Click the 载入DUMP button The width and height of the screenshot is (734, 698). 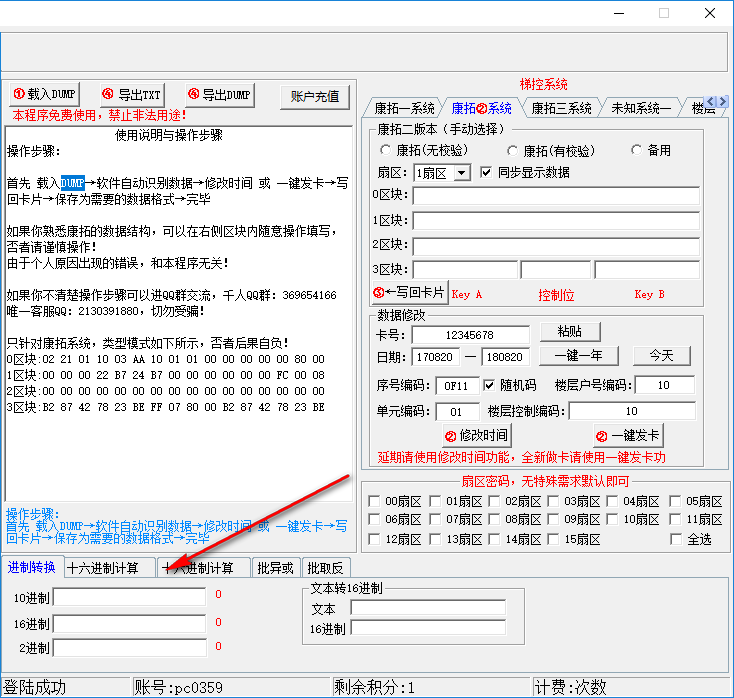point(44,95)
